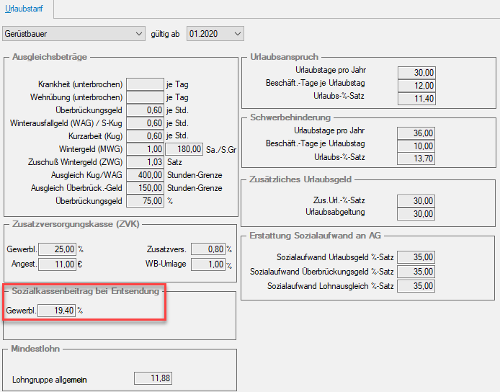Click the Lohngruppe allgemein label
500x392 pixels.
(x=50, y=380)
